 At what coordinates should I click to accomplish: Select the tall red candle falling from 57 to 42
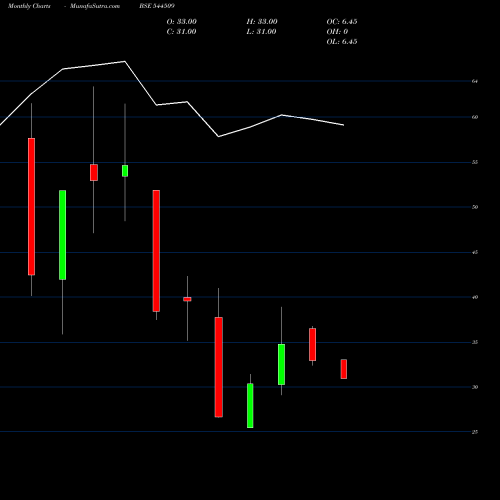[31, 207]
